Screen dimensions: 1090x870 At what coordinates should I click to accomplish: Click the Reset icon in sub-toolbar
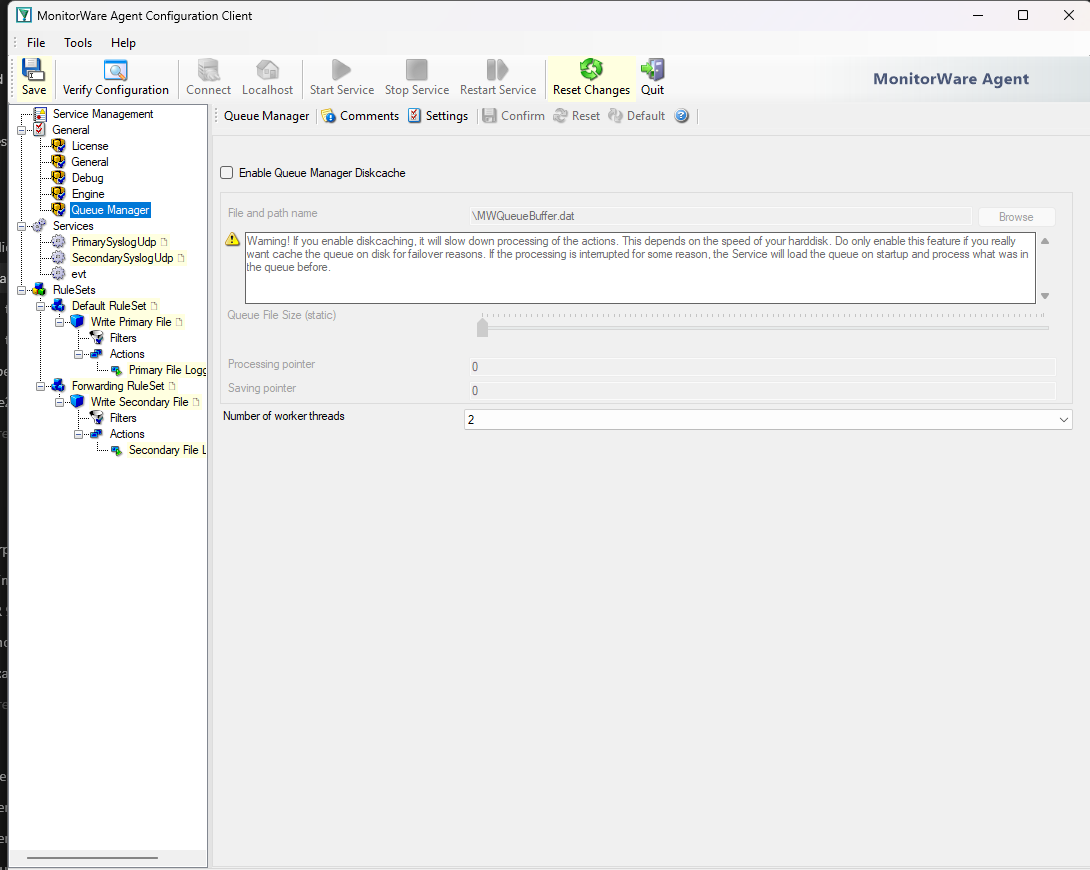pyautogui.click(x=560, y=116)
